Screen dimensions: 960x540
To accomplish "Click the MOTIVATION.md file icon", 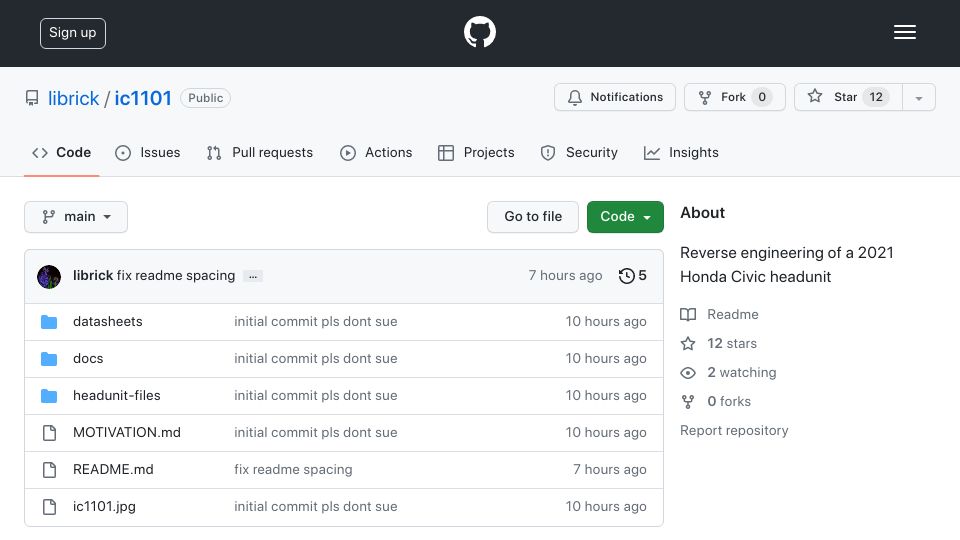I will click(49, 433).
